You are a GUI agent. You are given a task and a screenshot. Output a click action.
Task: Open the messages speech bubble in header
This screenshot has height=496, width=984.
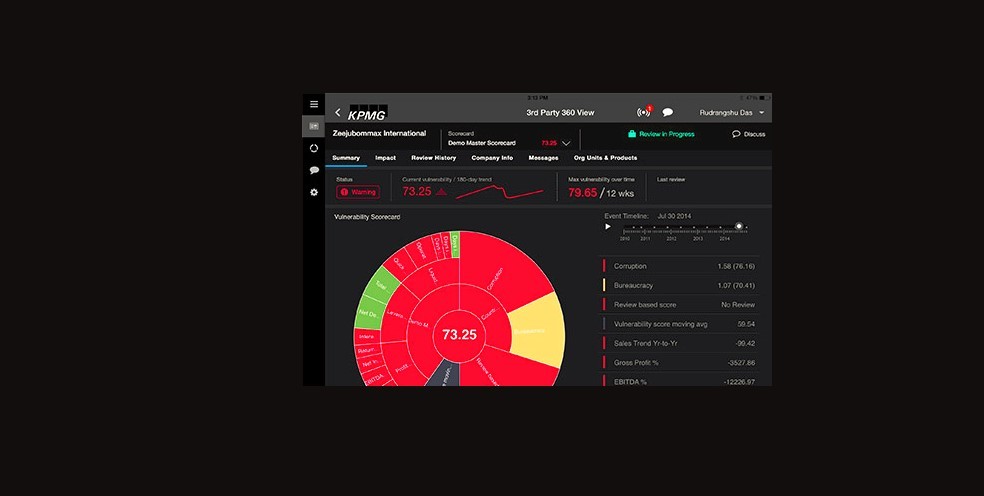click(667, 113)
